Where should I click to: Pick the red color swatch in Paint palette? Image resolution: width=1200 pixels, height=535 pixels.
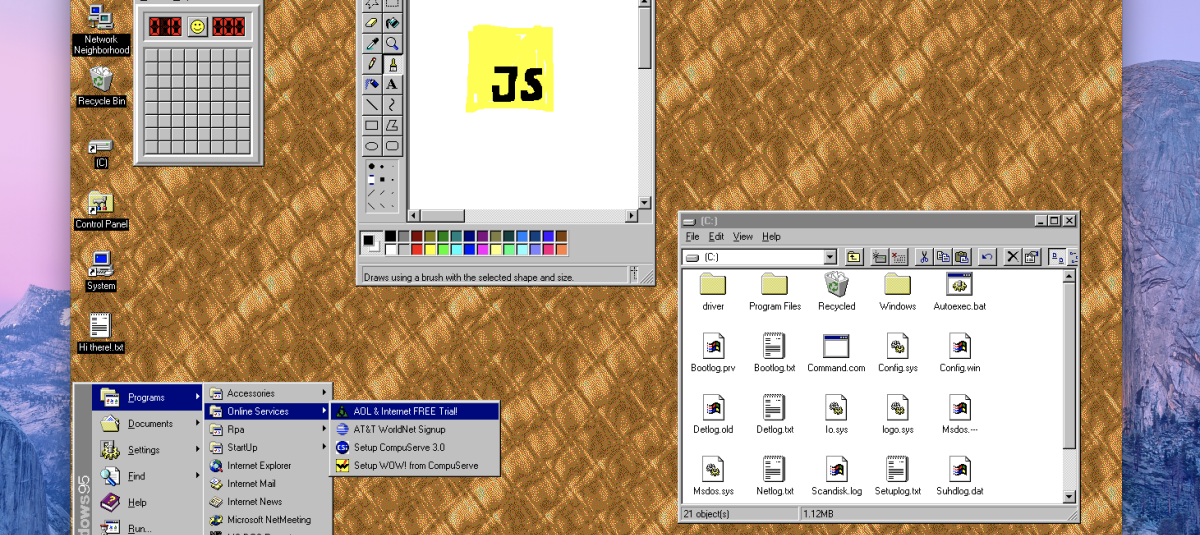coord(417,249)
